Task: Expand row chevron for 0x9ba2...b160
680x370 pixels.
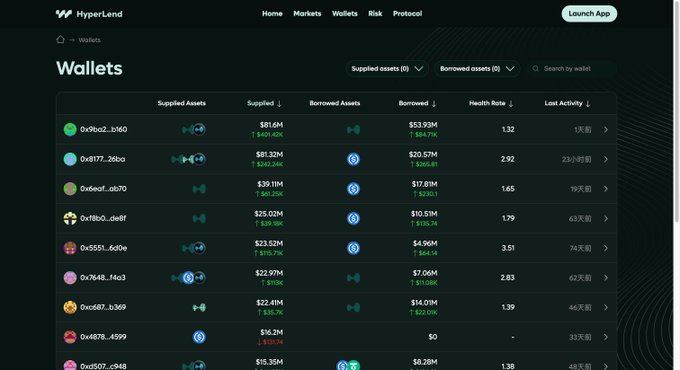Action: pos(606,130)
